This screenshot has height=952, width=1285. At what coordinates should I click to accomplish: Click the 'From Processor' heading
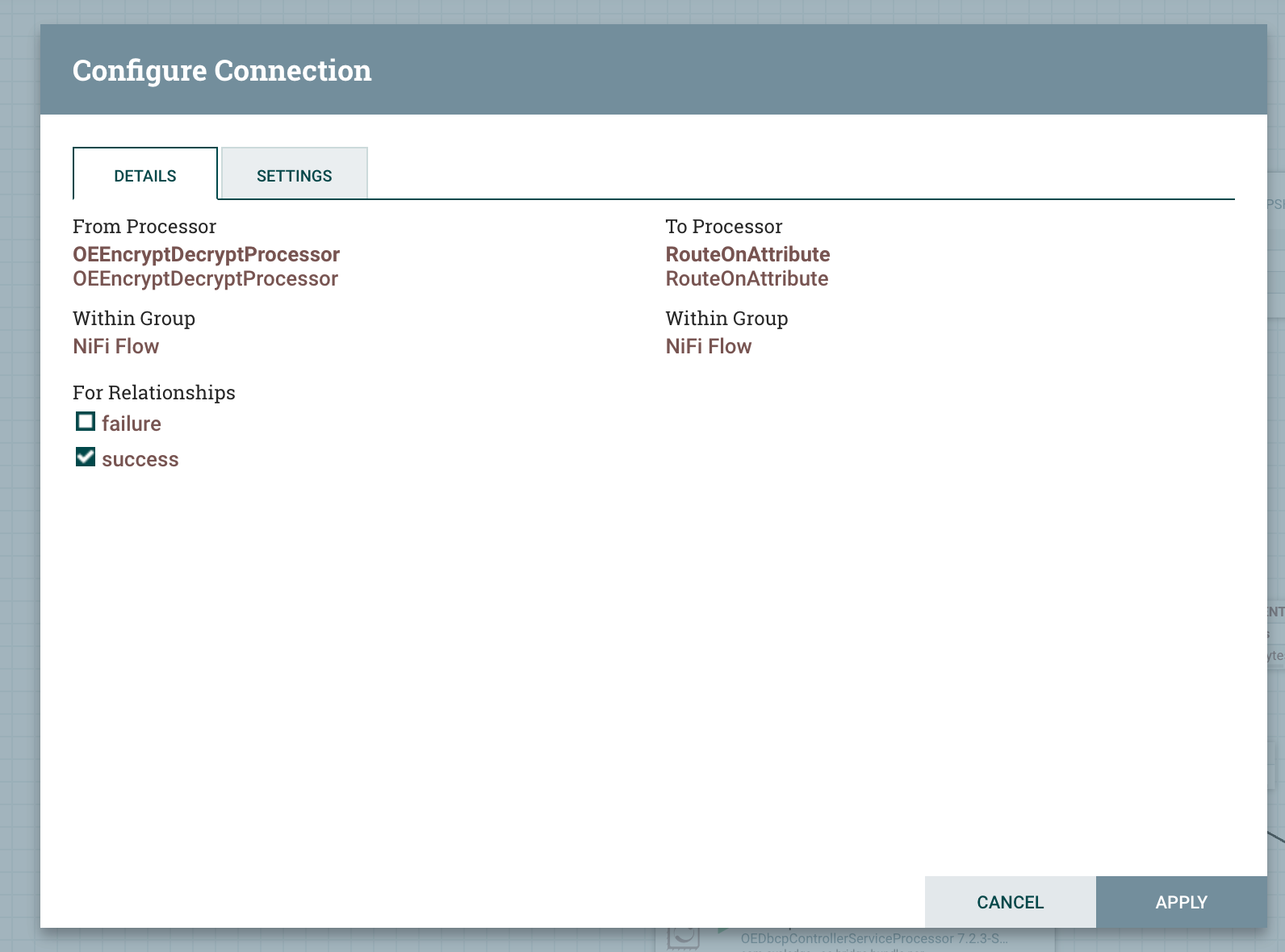pyautogui.click(x=144, y=226)
